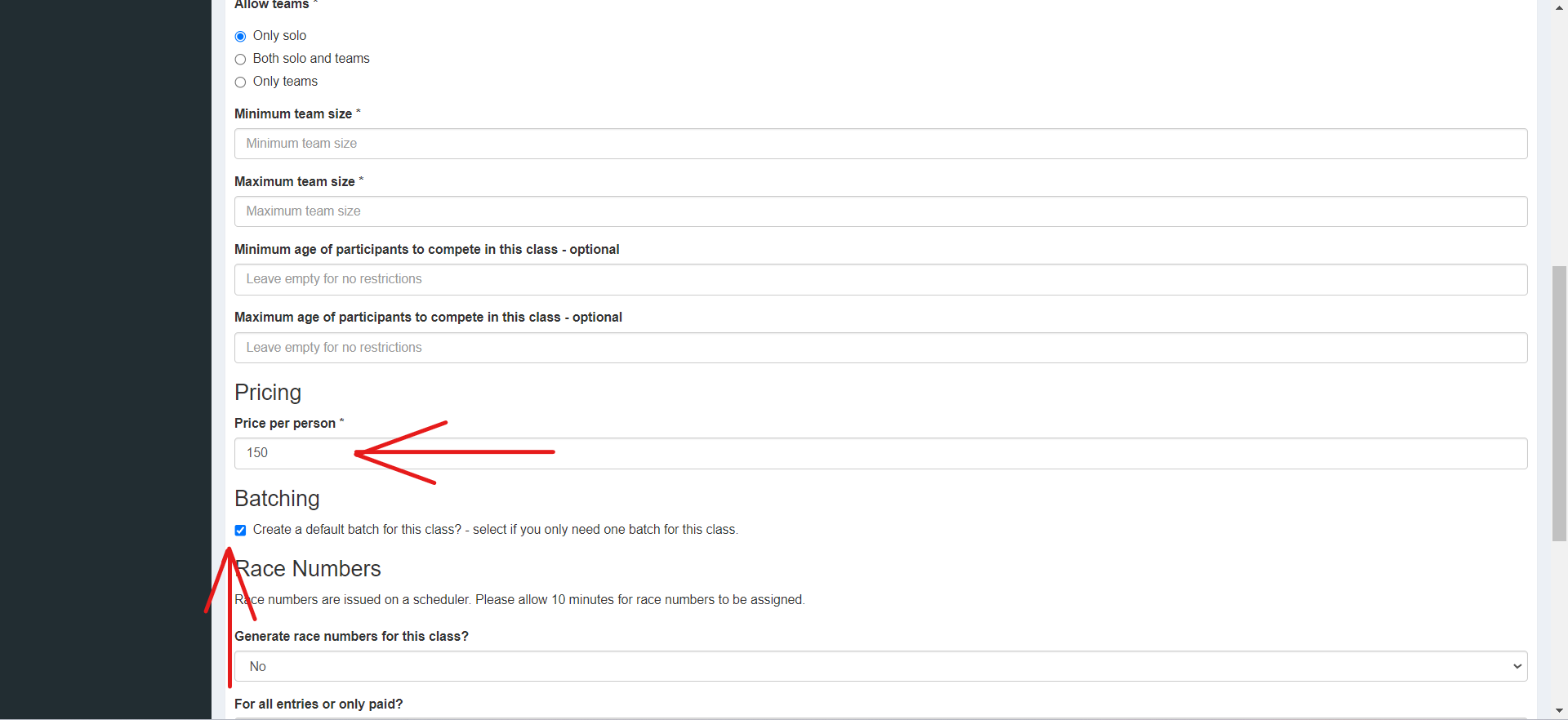Click the Minimum team size field

pos(880,144)
